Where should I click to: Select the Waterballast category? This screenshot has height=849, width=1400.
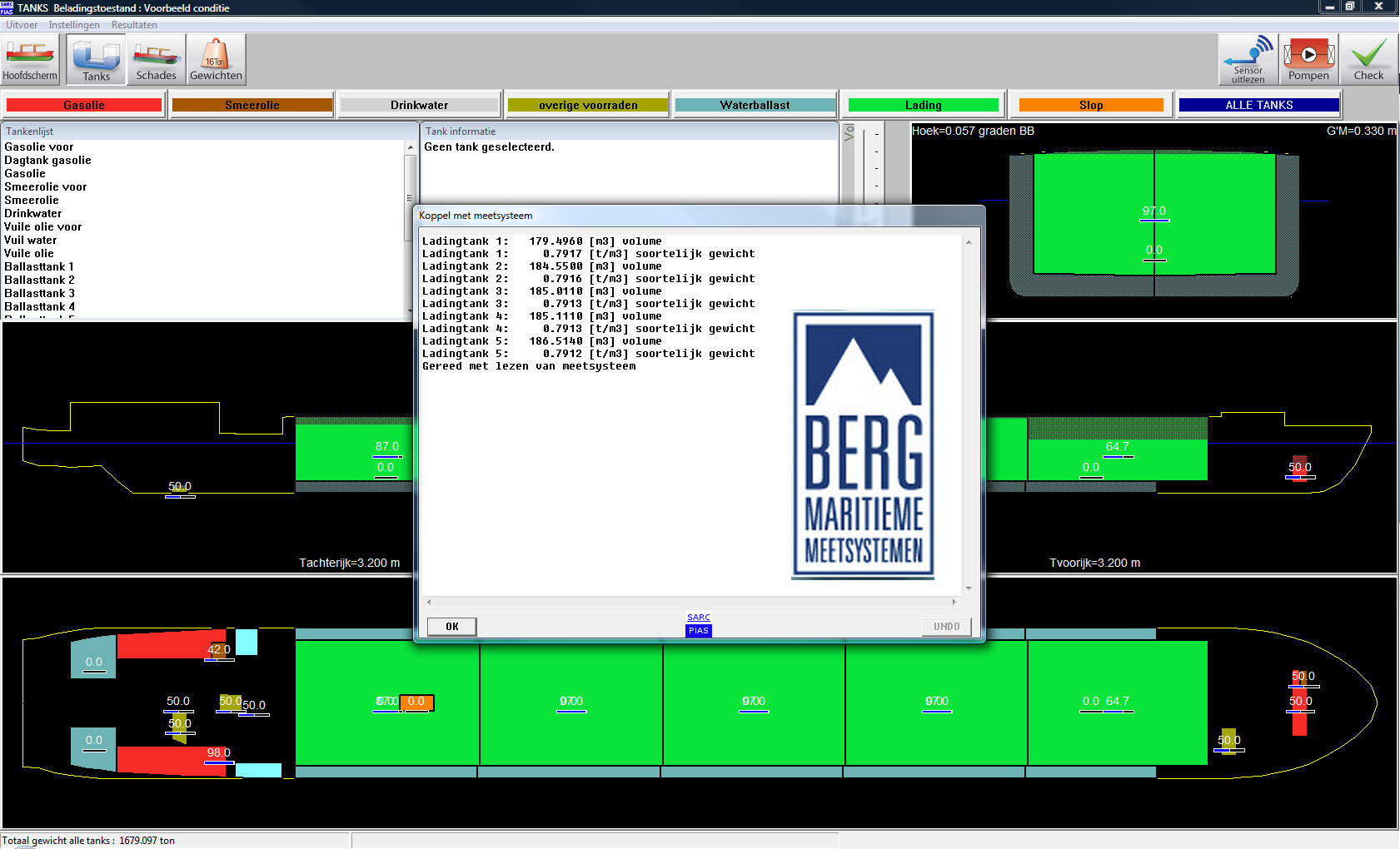tap(755, 105)
